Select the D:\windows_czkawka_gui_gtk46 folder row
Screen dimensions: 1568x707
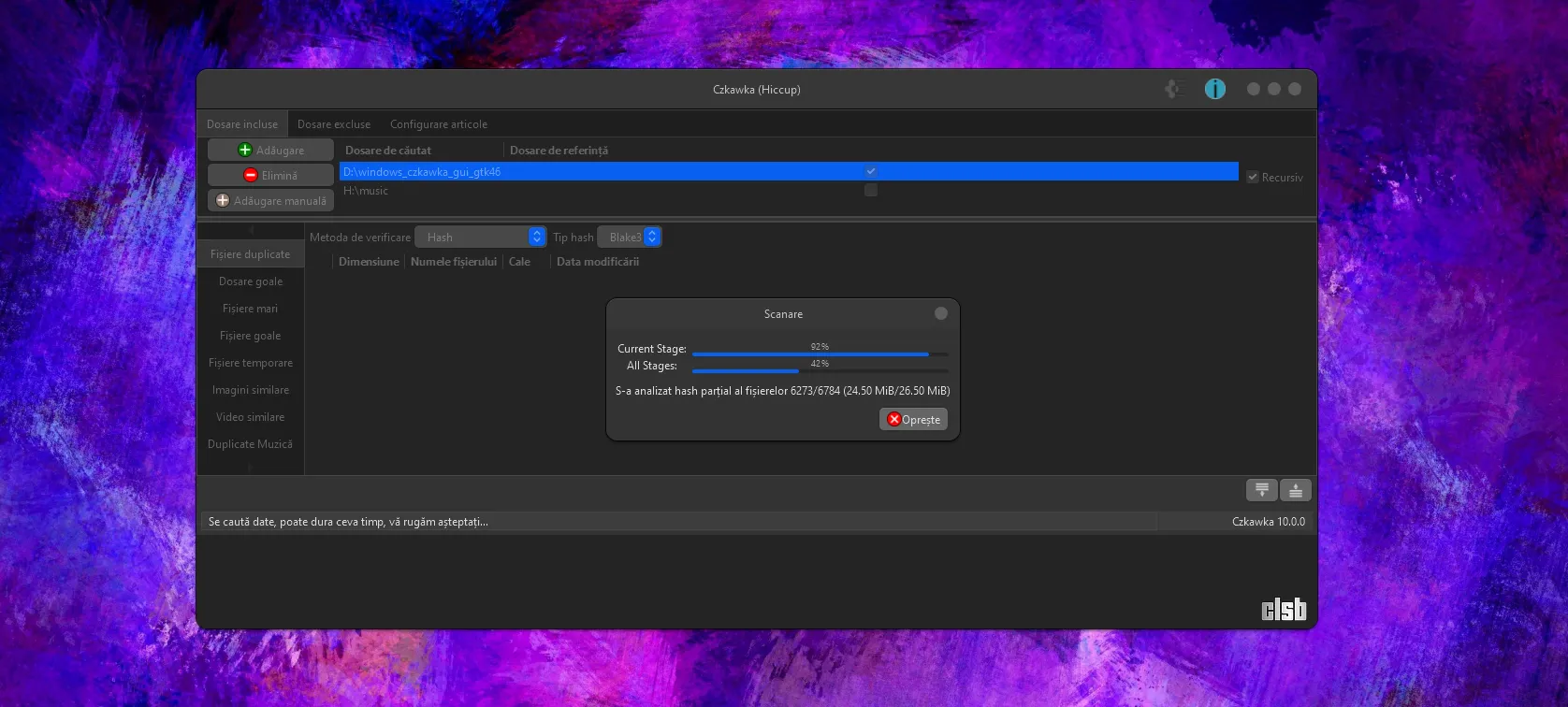pyautogui.click(x=789, y=171)
